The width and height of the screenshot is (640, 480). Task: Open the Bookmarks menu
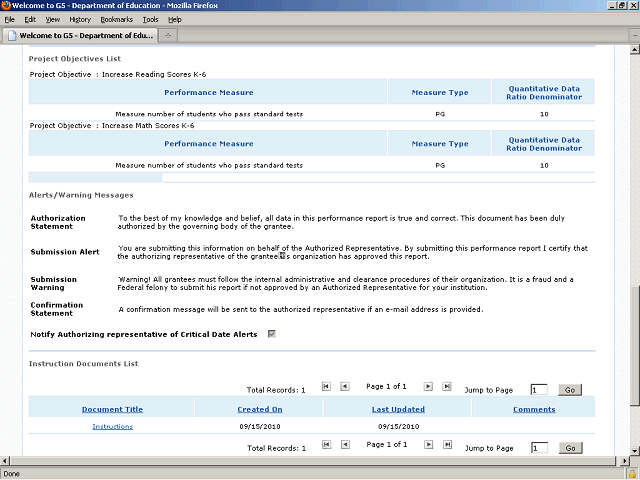coord(116,19)
